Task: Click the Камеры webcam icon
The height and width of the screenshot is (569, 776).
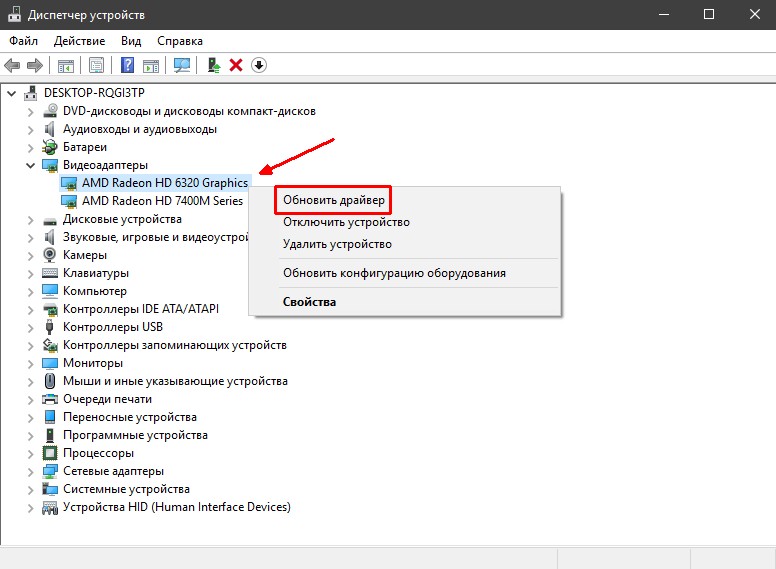Action: (x=49, y=255)
